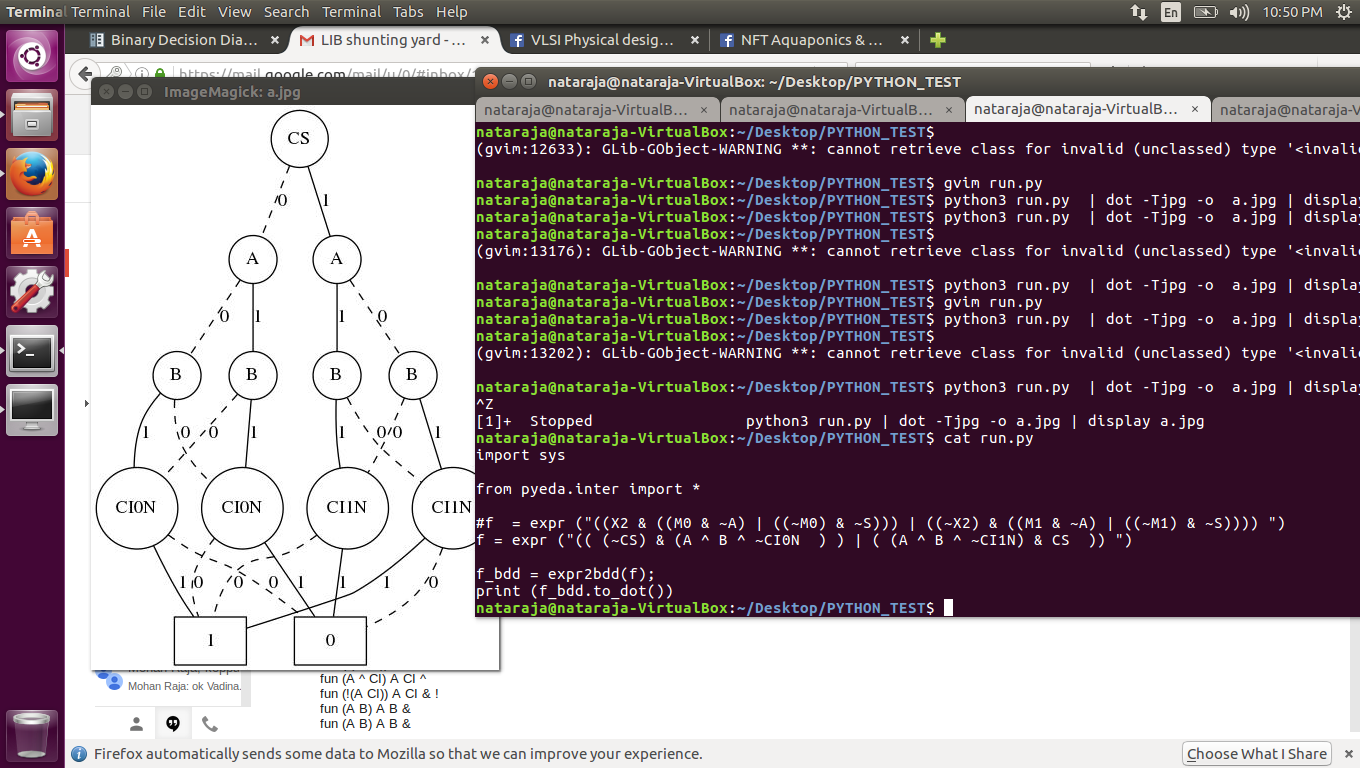Open the Help menu
The image size is (1360, 768).
(452, 12)
